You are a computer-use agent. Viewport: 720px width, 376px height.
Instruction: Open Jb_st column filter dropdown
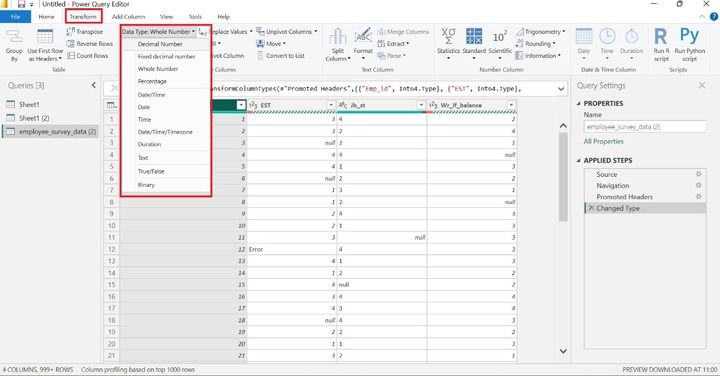tap(421, 105)
